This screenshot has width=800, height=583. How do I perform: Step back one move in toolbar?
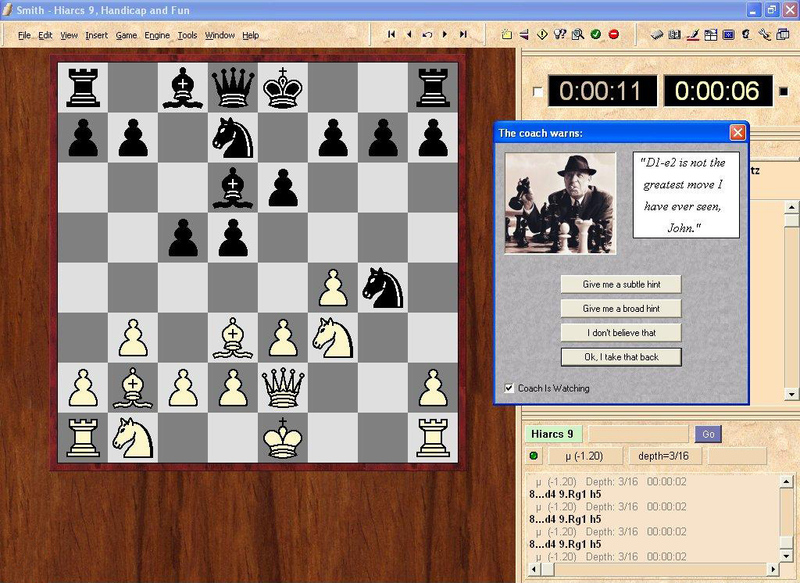[409, 35]
